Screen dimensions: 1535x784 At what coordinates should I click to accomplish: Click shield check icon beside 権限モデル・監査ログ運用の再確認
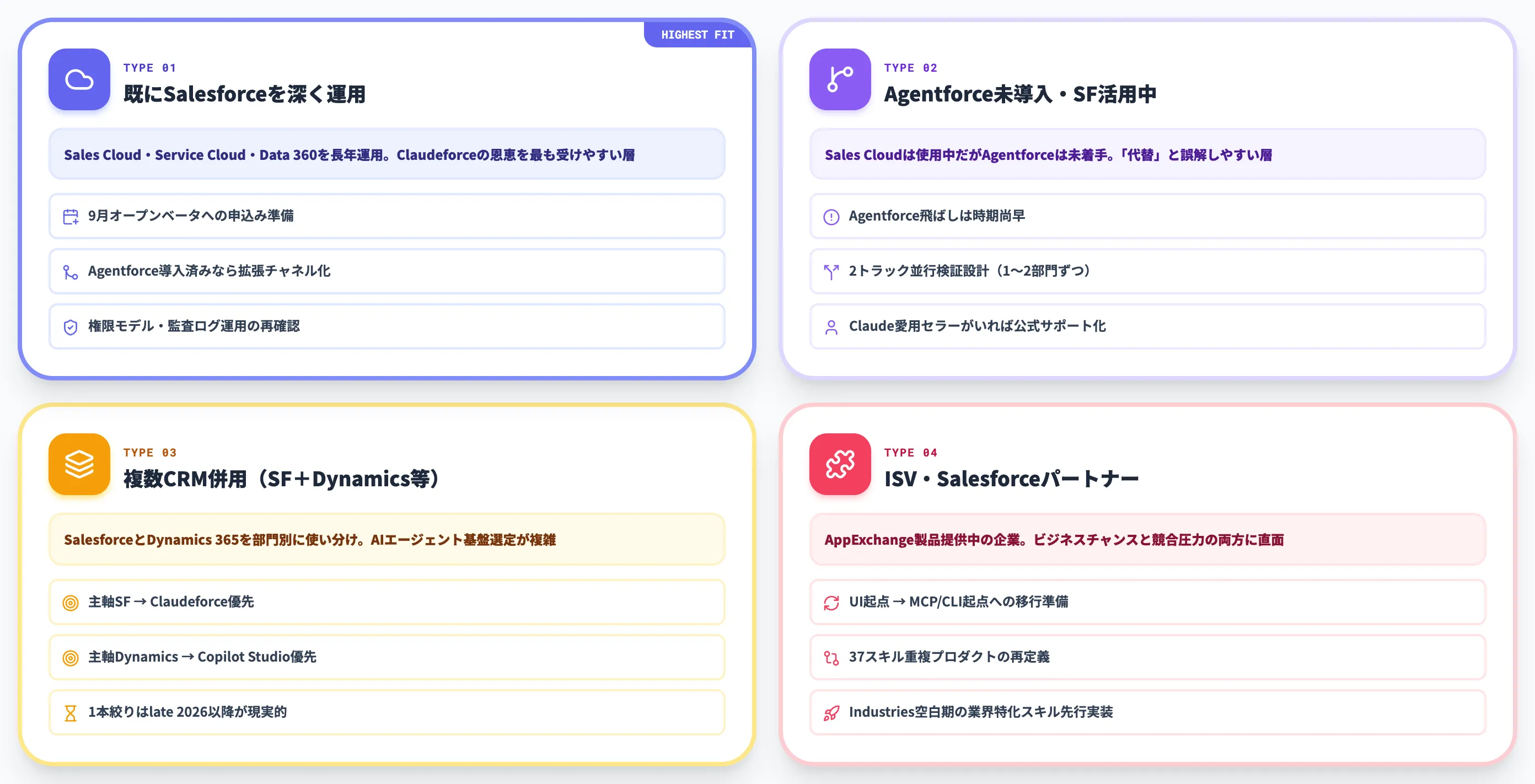(x=71, y=327)
